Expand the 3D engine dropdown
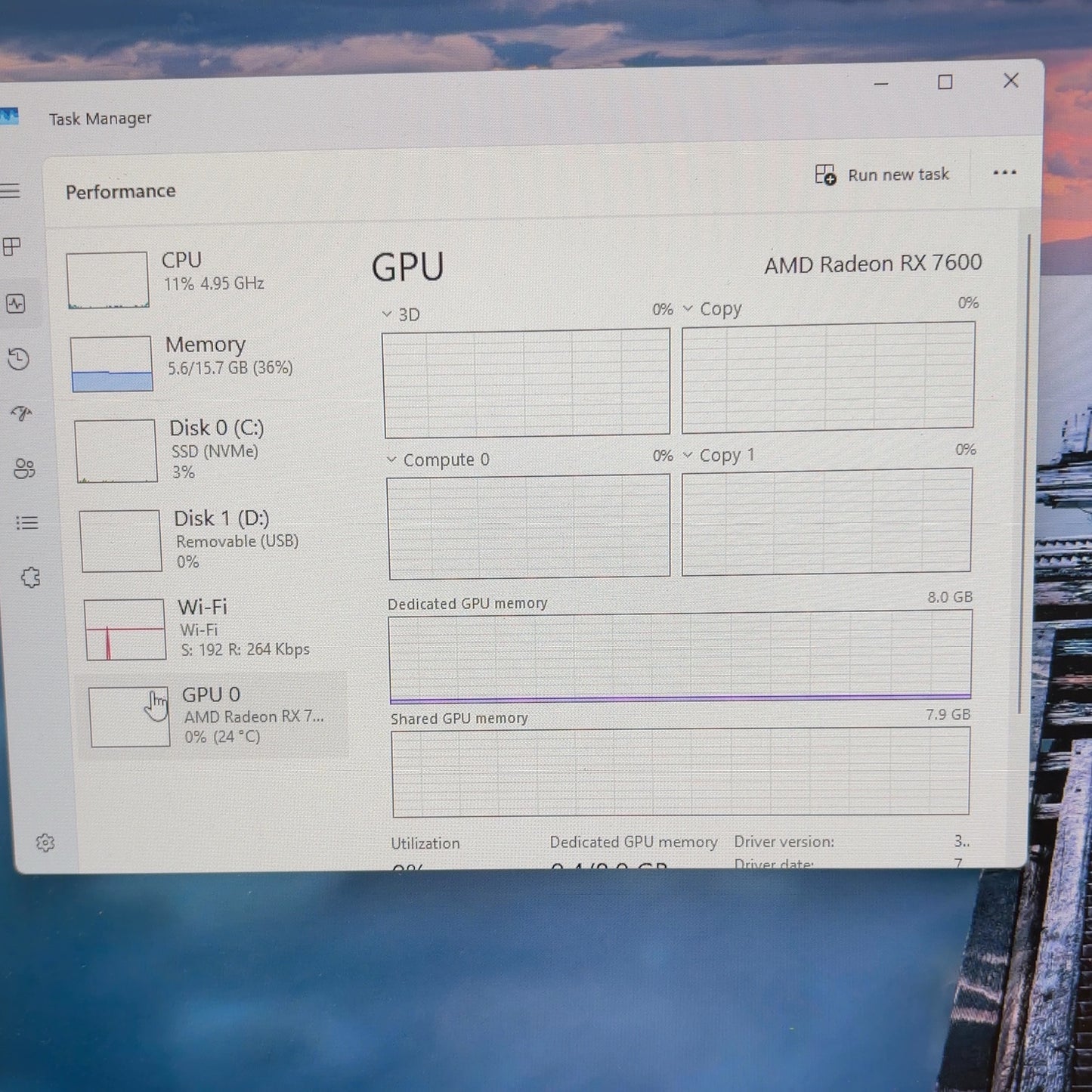The image size is (1092, 1092). coord(401,314)
